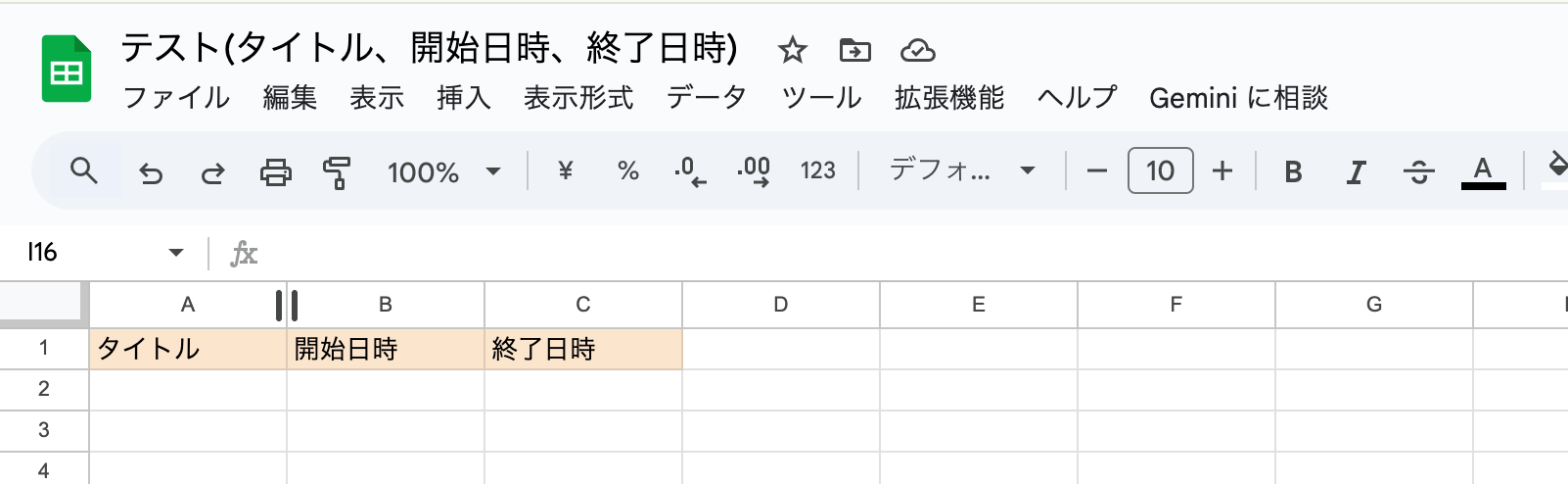Click the print icon
Viewport: 1568px width, 484px height.
[x=275, y=172]
